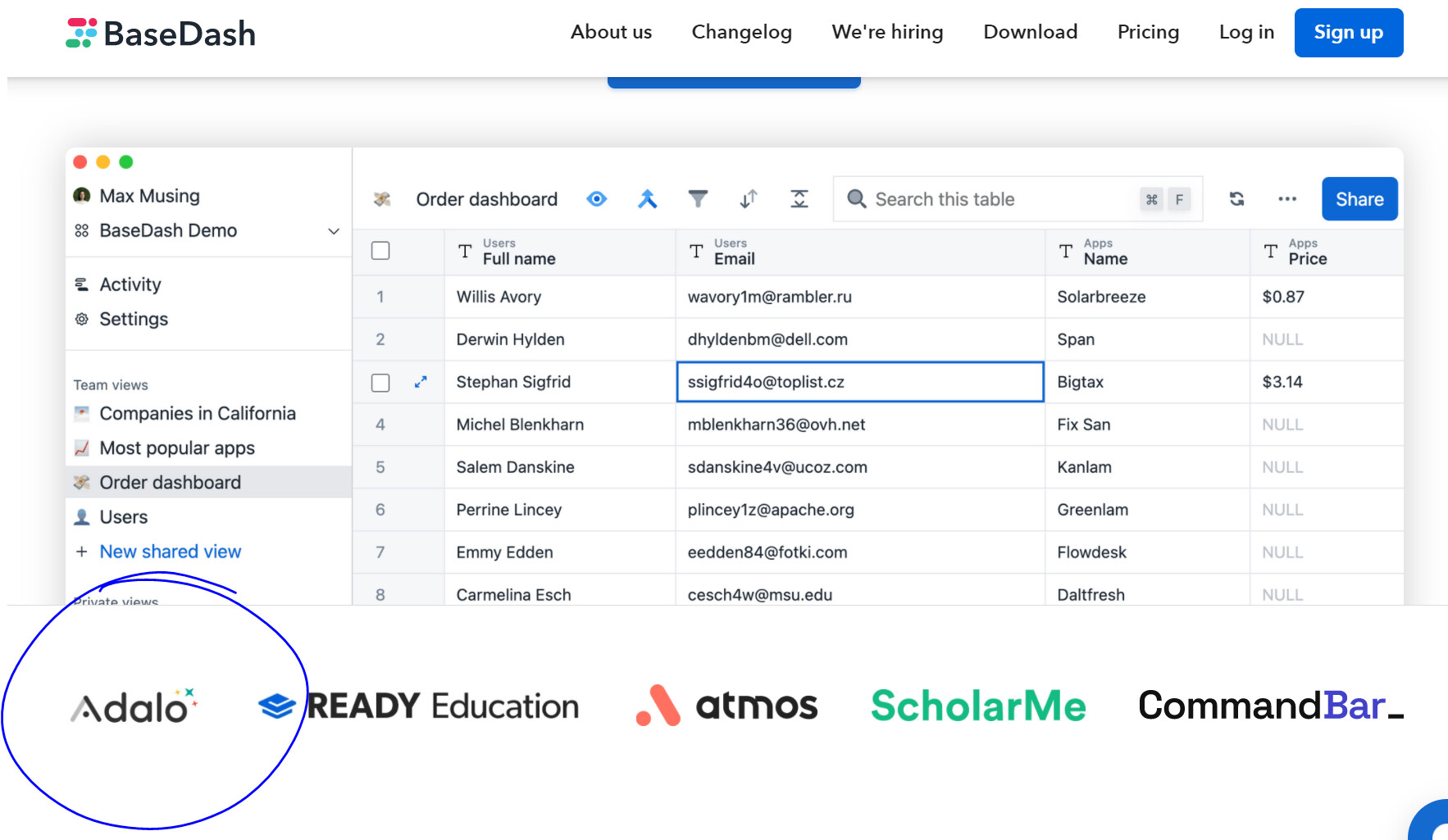Select the Order dashboard sidebar view

[208, 483]
